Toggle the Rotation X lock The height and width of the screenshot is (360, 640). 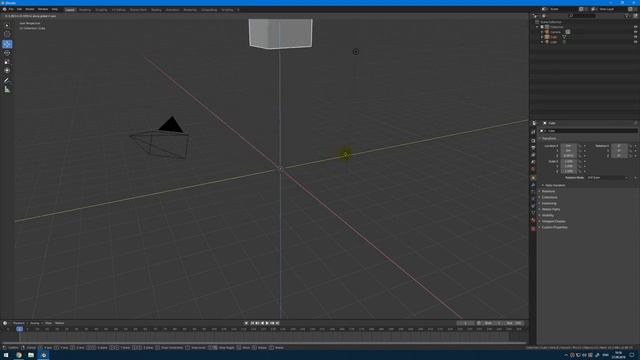tap(631, 146)
